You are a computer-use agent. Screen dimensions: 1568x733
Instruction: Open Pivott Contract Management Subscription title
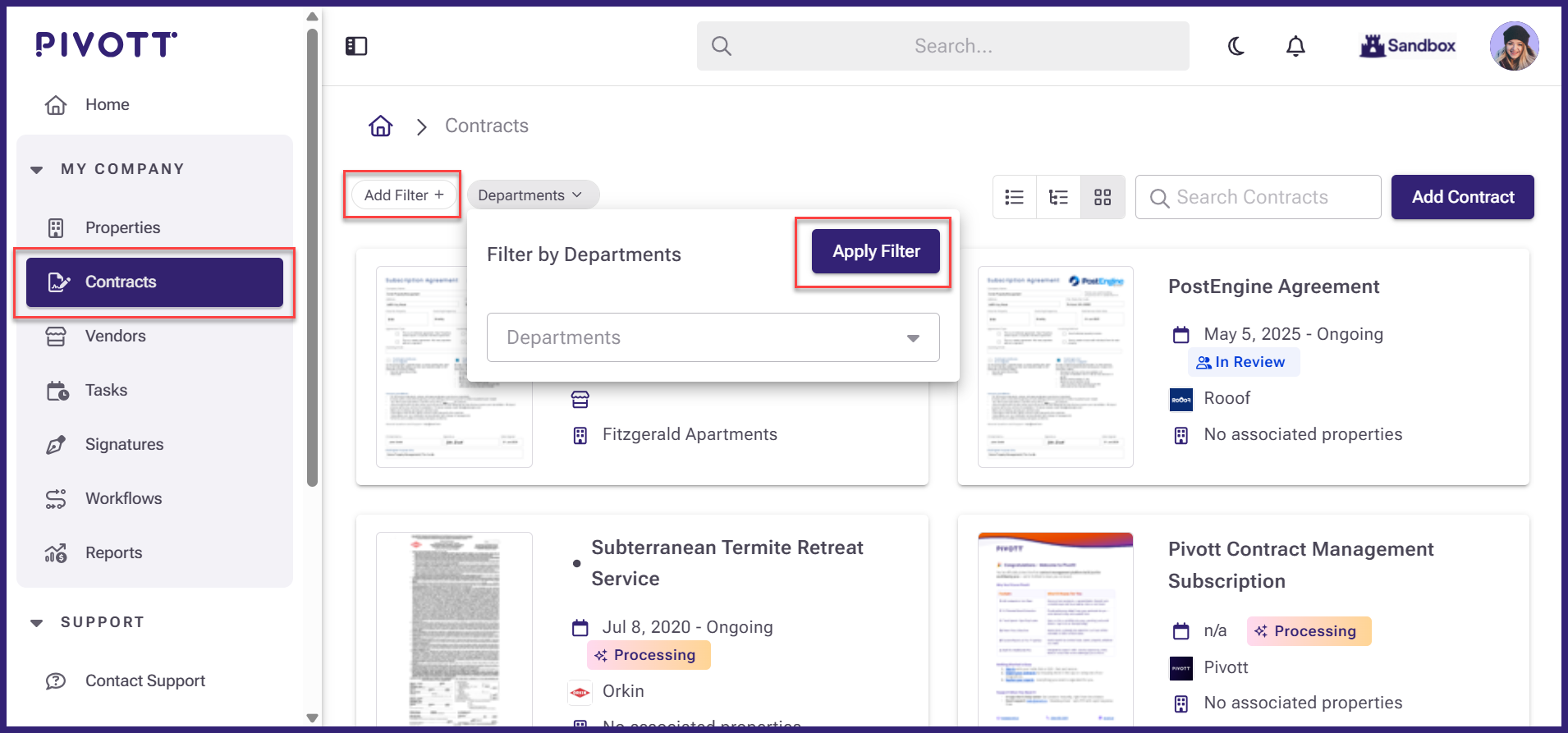point(1300,565)
